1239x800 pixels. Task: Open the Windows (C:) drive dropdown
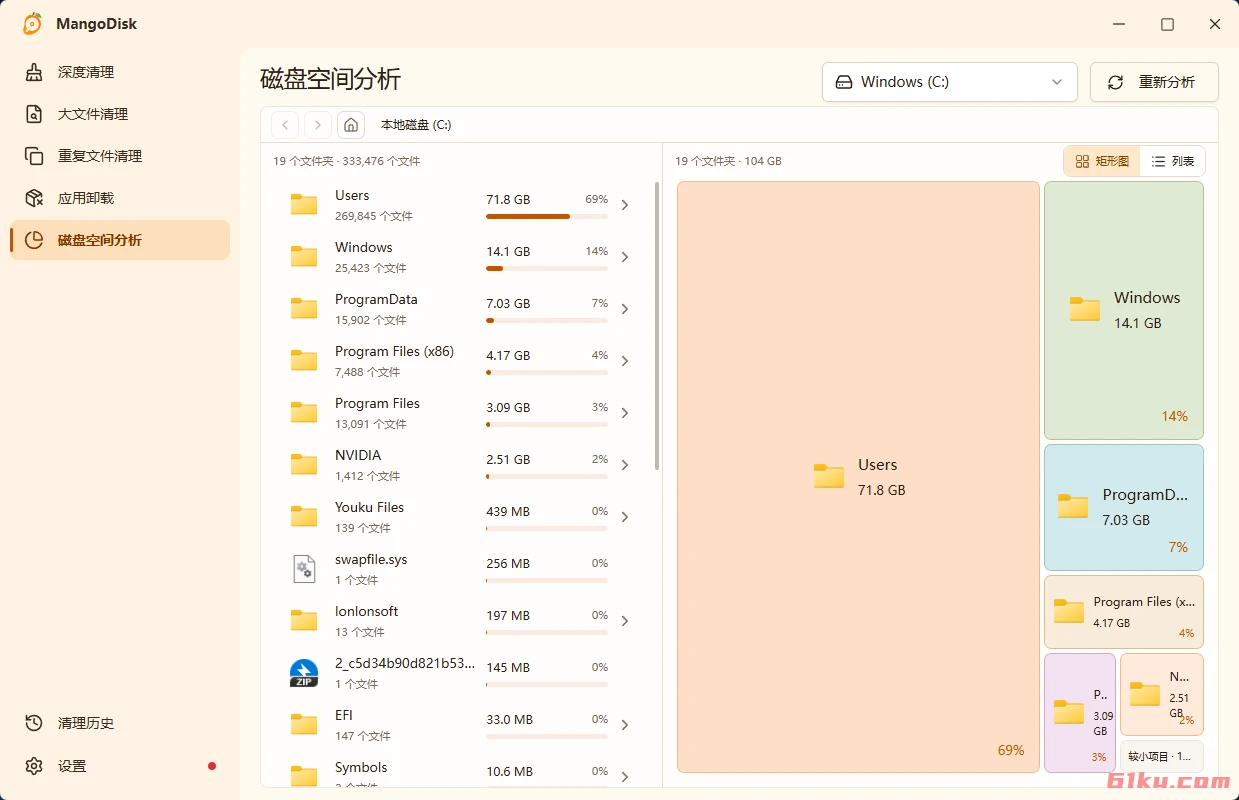[x=949, y=82]
